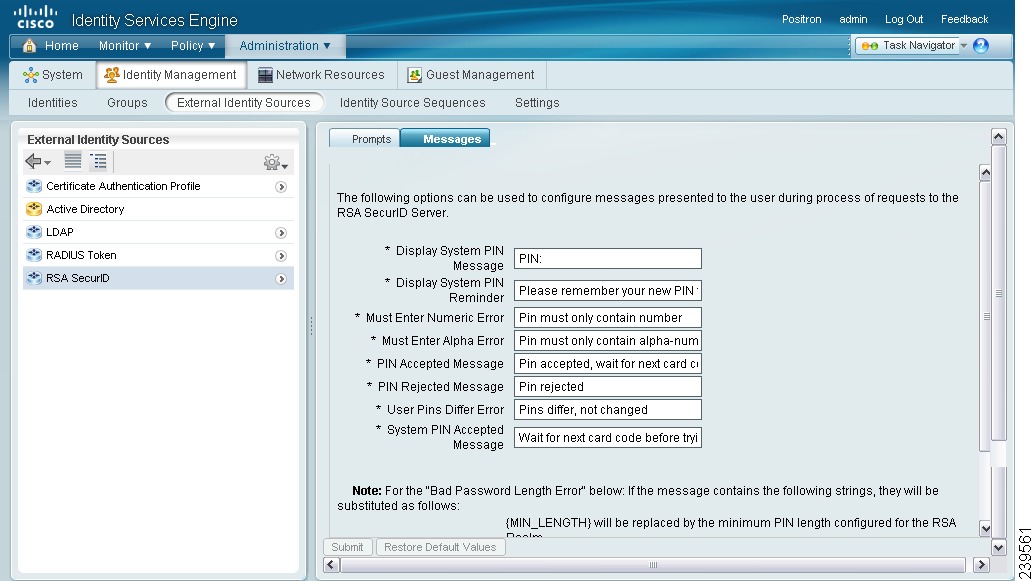Click the inner form scrollbar up arrow
1035x581 pixels.
click(985, 173)
